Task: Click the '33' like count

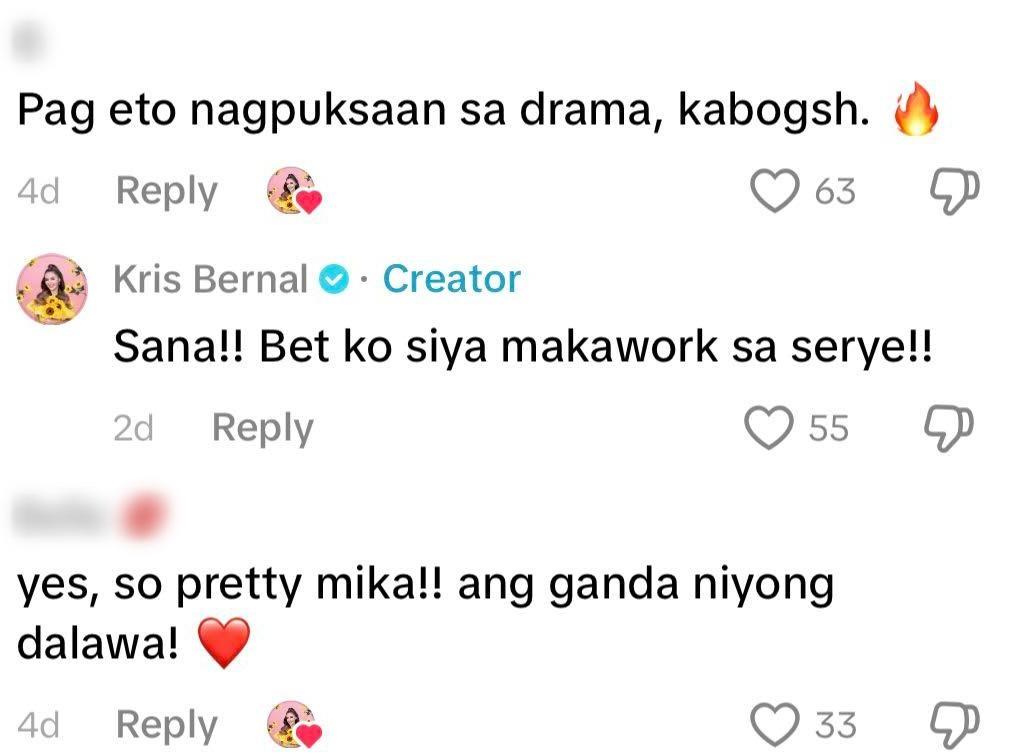Action: coord(835,723)
